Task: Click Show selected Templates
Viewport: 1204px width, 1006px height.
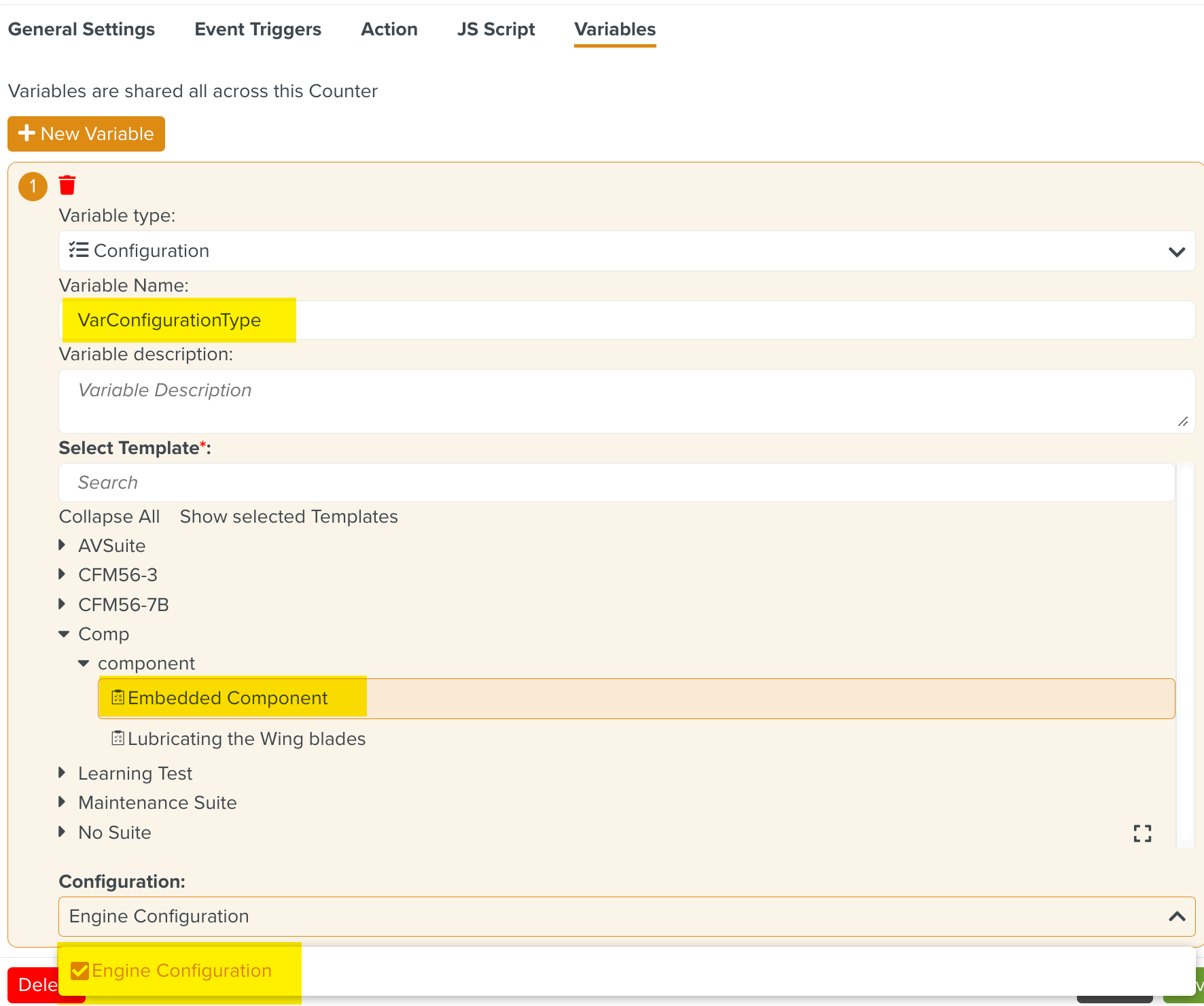Action: pyautogui.click(x=289, y=517)
